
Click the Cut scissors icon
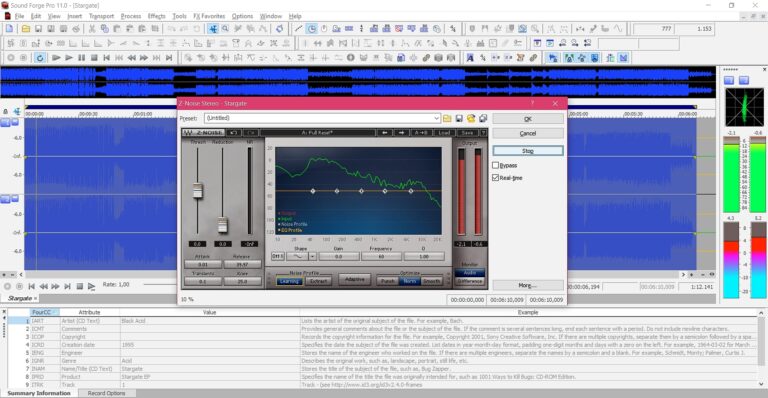[x=92, y=29]
